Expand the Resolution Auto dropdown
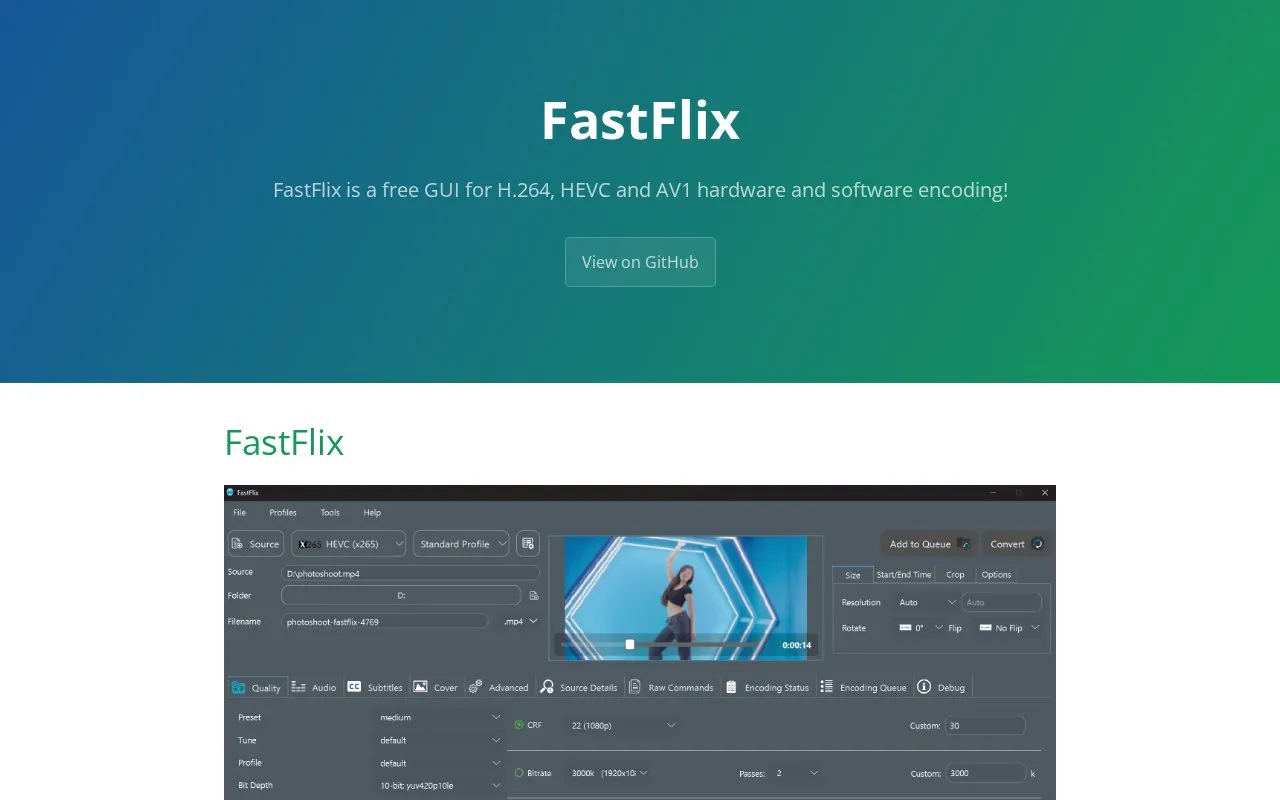The image size is (1280, 800). point(927,602)
